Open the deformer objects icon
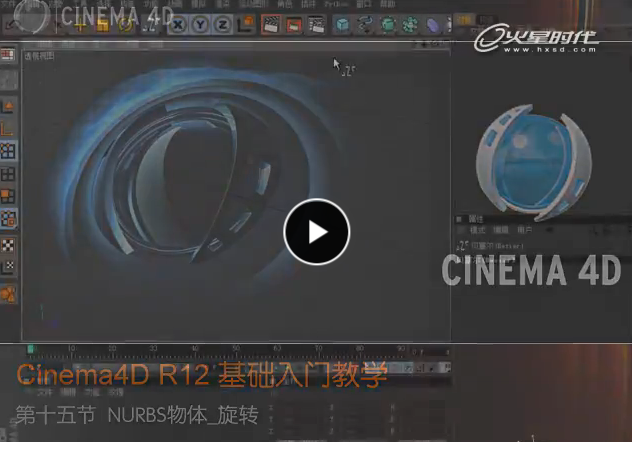Screen dimensions: 632x465 433,25
